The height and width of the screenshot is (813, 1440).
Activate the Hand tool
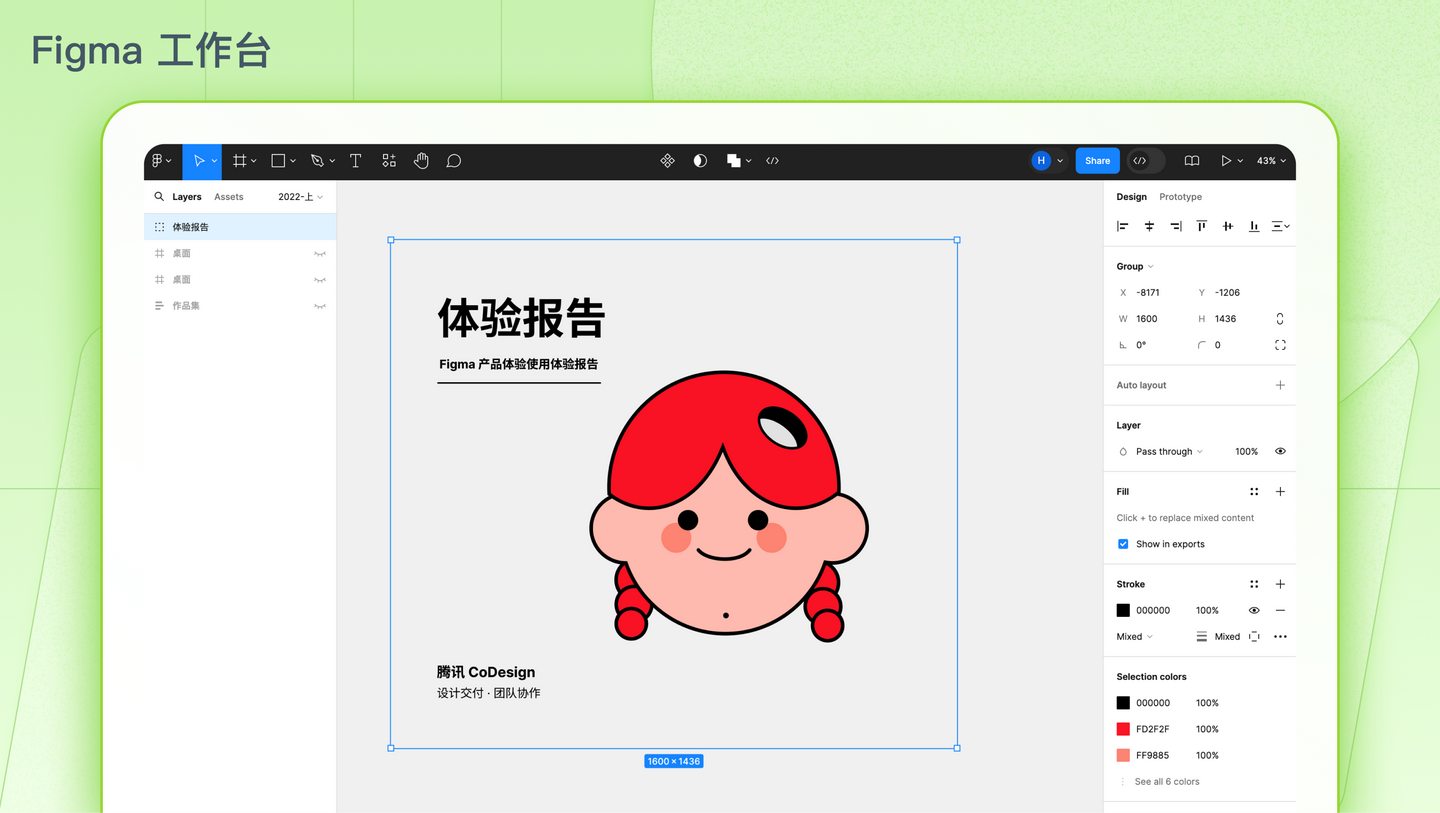point(421,160)
